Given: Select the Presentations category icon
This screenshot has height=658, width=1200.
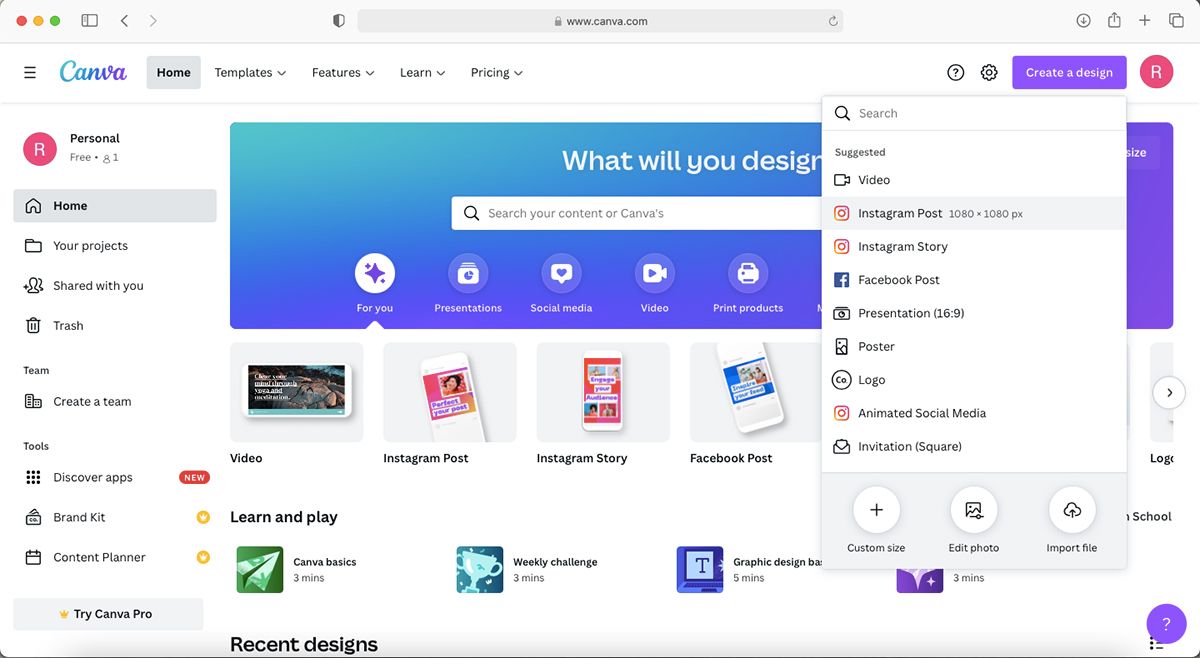Looking at the screenshot, I should tap(468, 273).
